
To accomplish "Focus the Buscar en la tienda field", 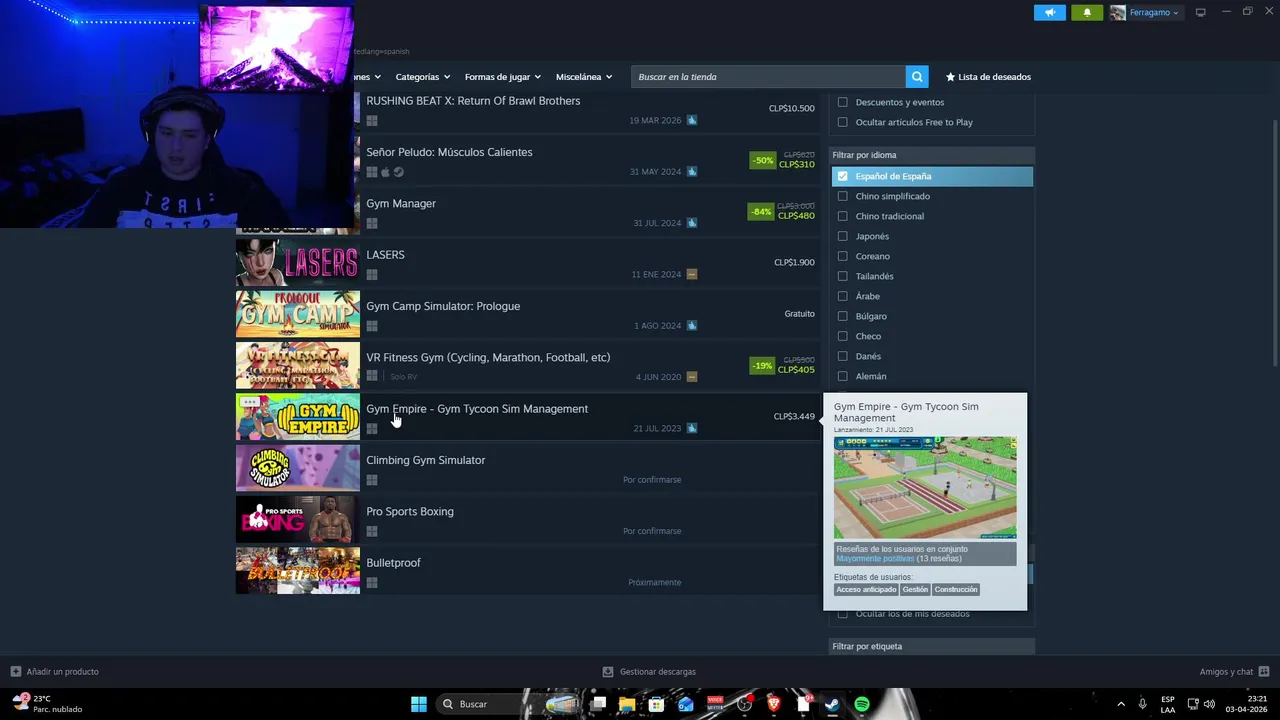I will tap(768, 77).
